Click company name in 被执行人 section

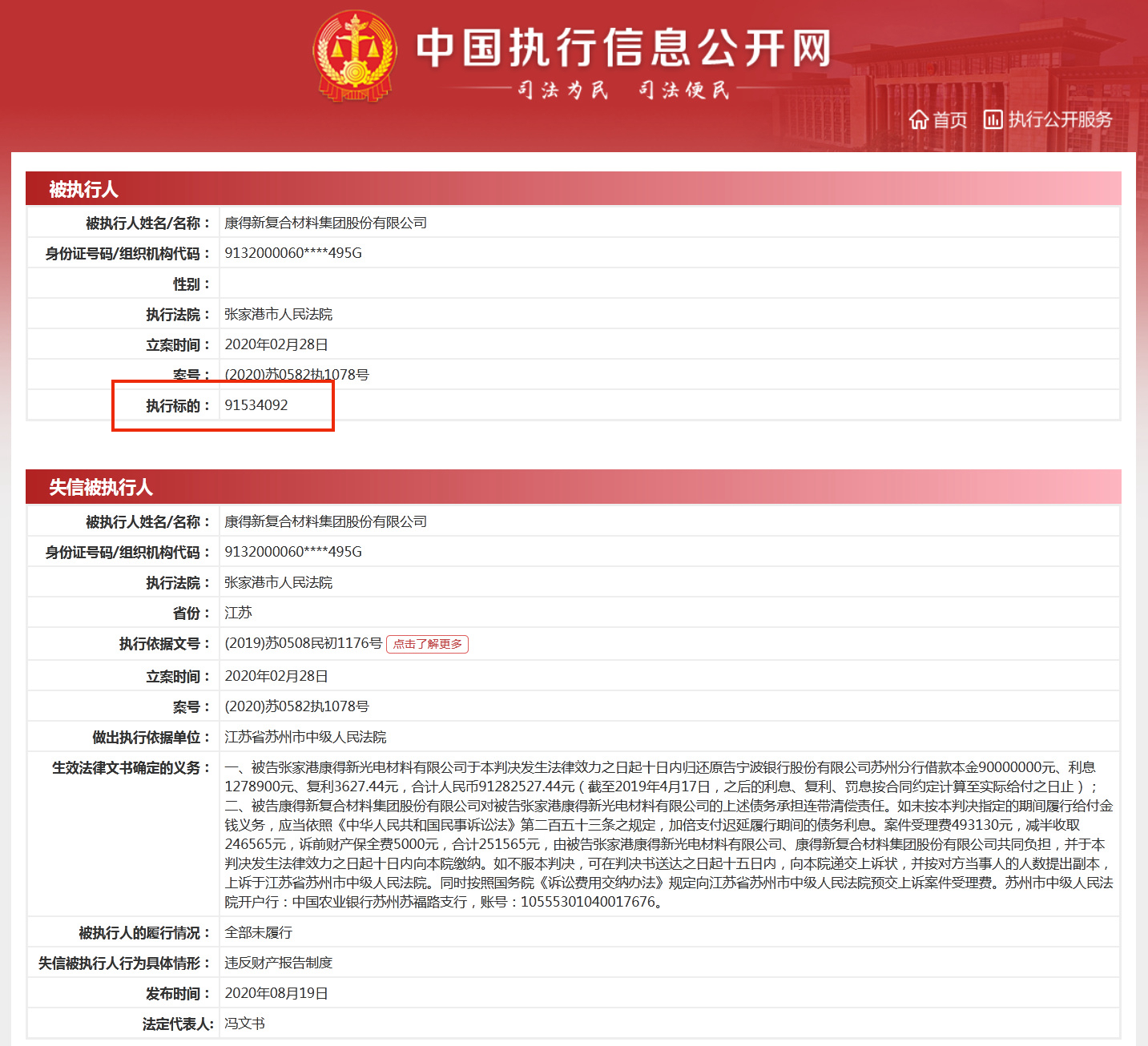325,223
